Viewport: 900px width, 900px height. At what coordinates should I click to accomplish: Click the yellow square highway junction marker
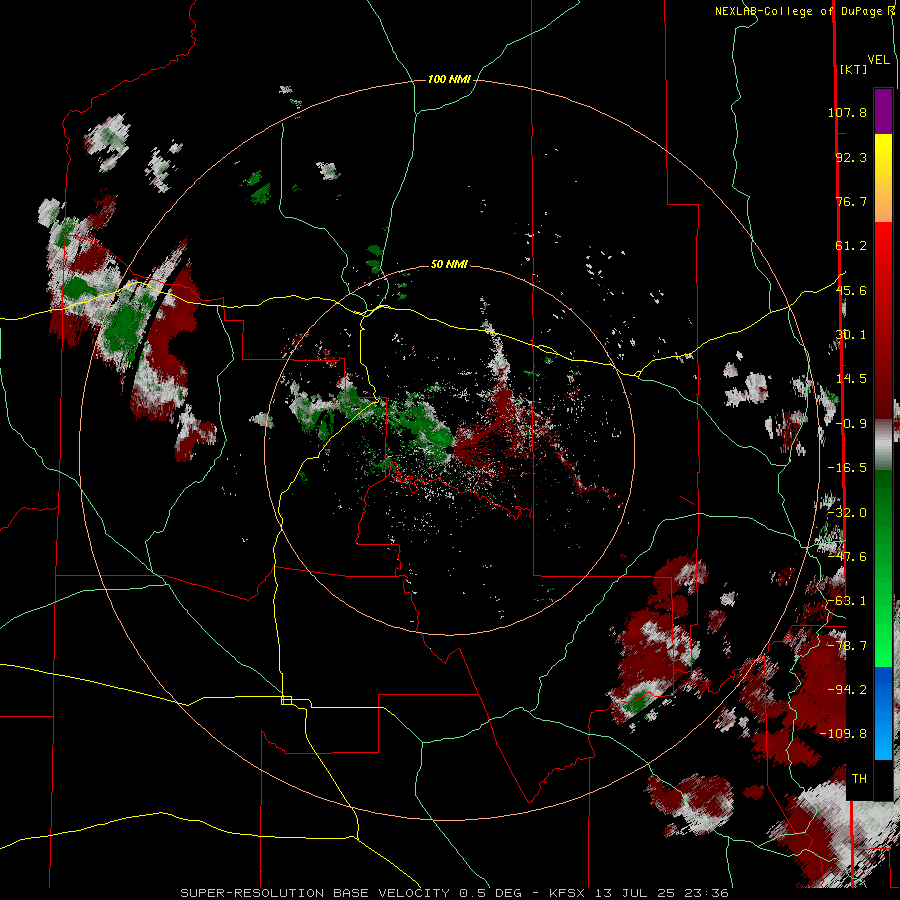[x=286, y=700]
